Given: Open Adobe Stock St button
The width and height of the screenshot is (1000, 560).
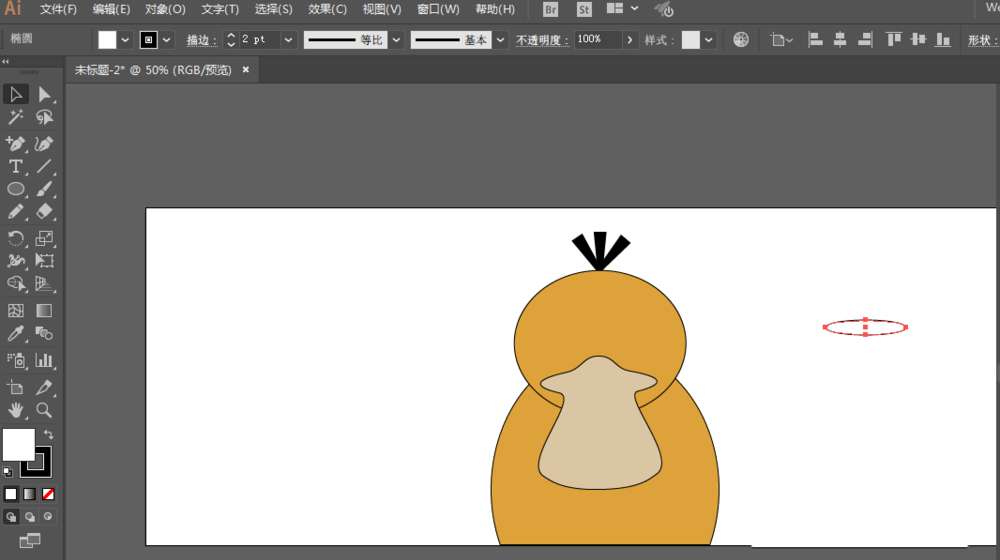Looking at the screenshot, I should click(x=584, y=10).
